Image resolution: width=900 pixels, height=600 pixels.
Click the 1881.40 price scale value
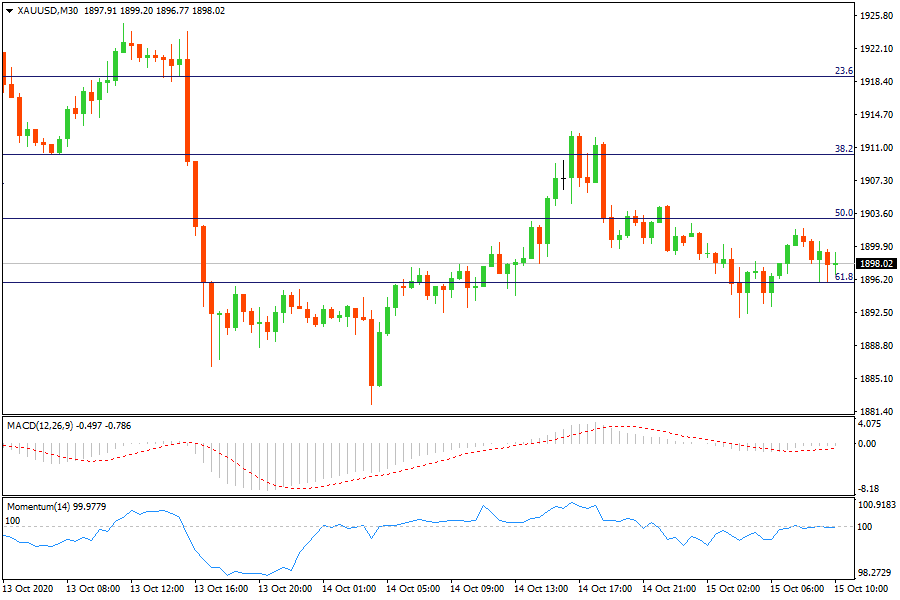(876, 411)
